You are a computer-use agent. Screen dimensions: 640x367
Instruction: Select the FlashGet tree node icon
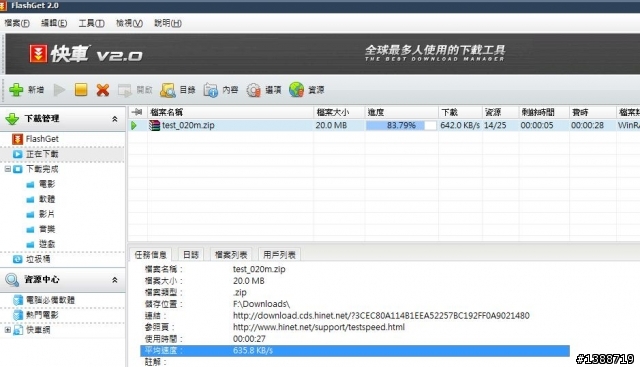(x=17, y=139)
